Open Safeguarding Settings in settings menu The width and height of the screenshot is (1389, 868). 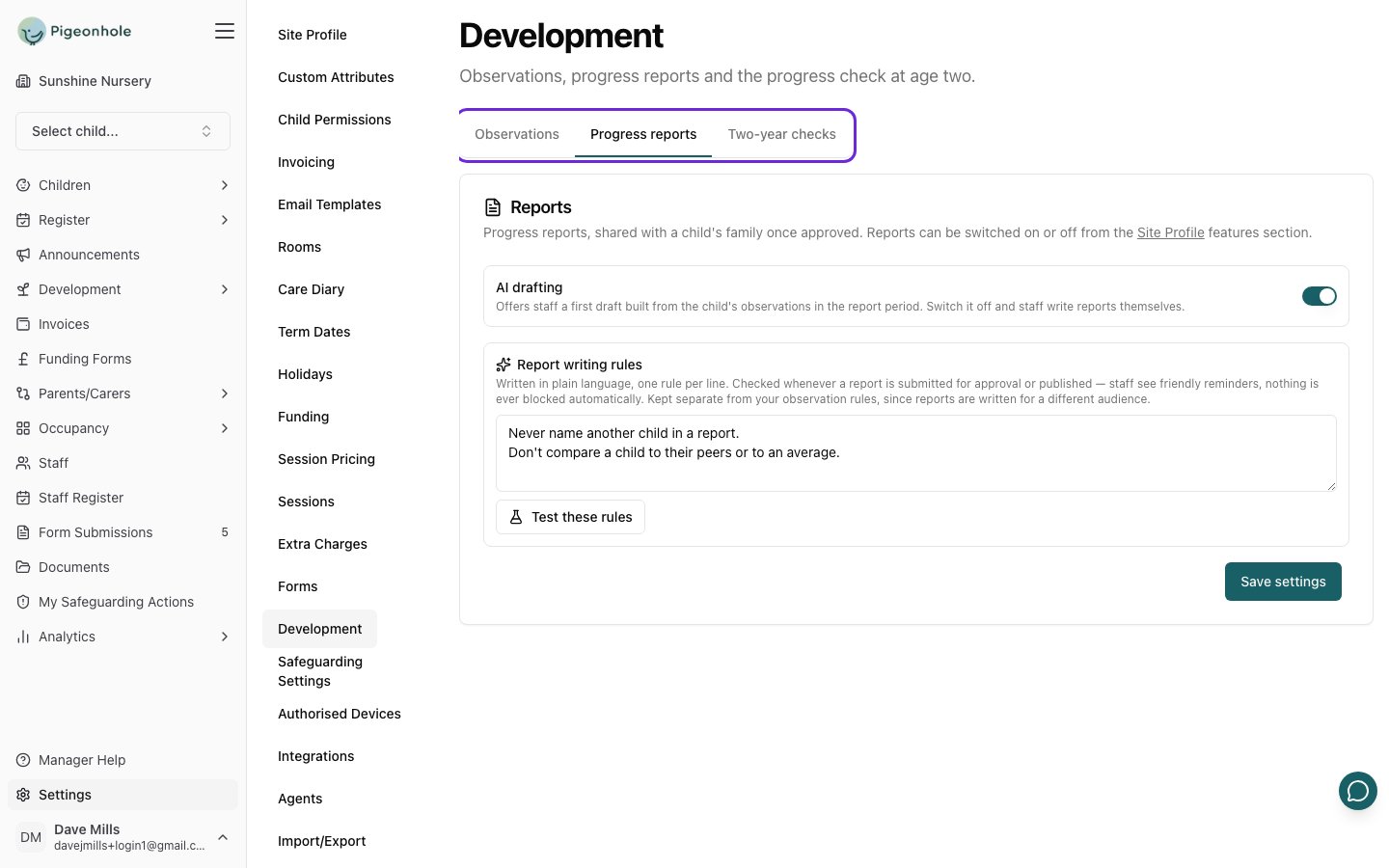click(x=320, y=671)
